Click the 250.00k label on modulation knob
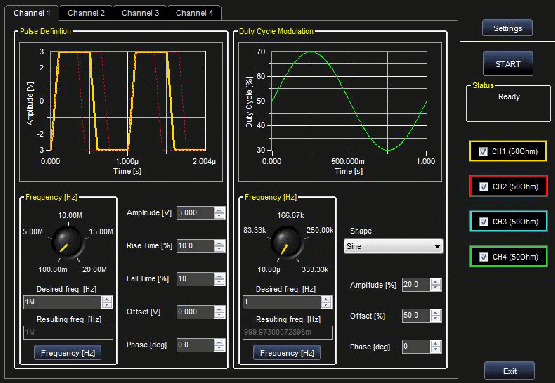Screen dimensions: 555x383 (320, 230)
